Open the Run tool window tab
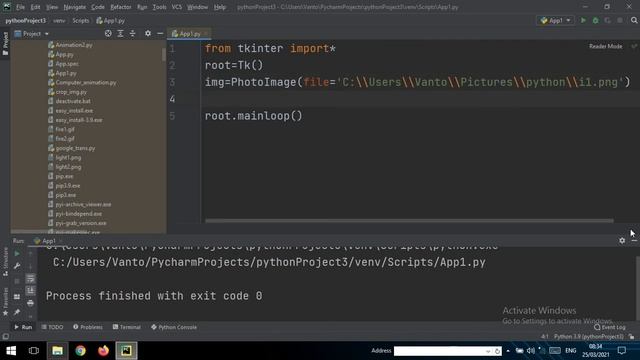640x360 pixels. (x=23, y=327)
